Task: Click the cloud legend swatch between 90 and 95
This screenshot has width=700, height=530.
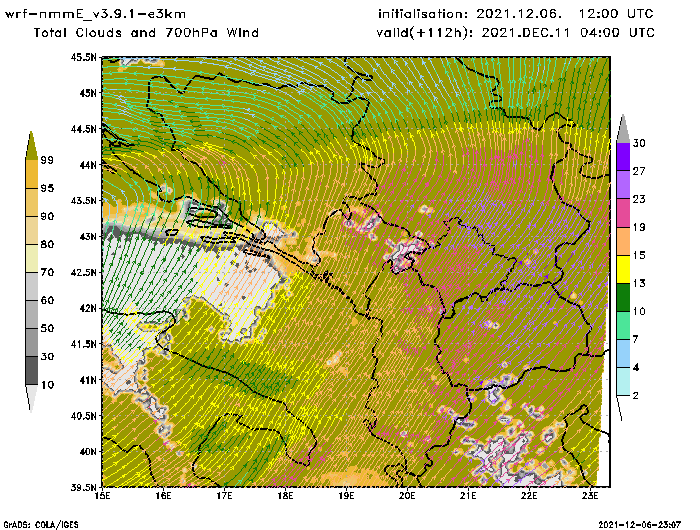Action: (x=32, y=202)
